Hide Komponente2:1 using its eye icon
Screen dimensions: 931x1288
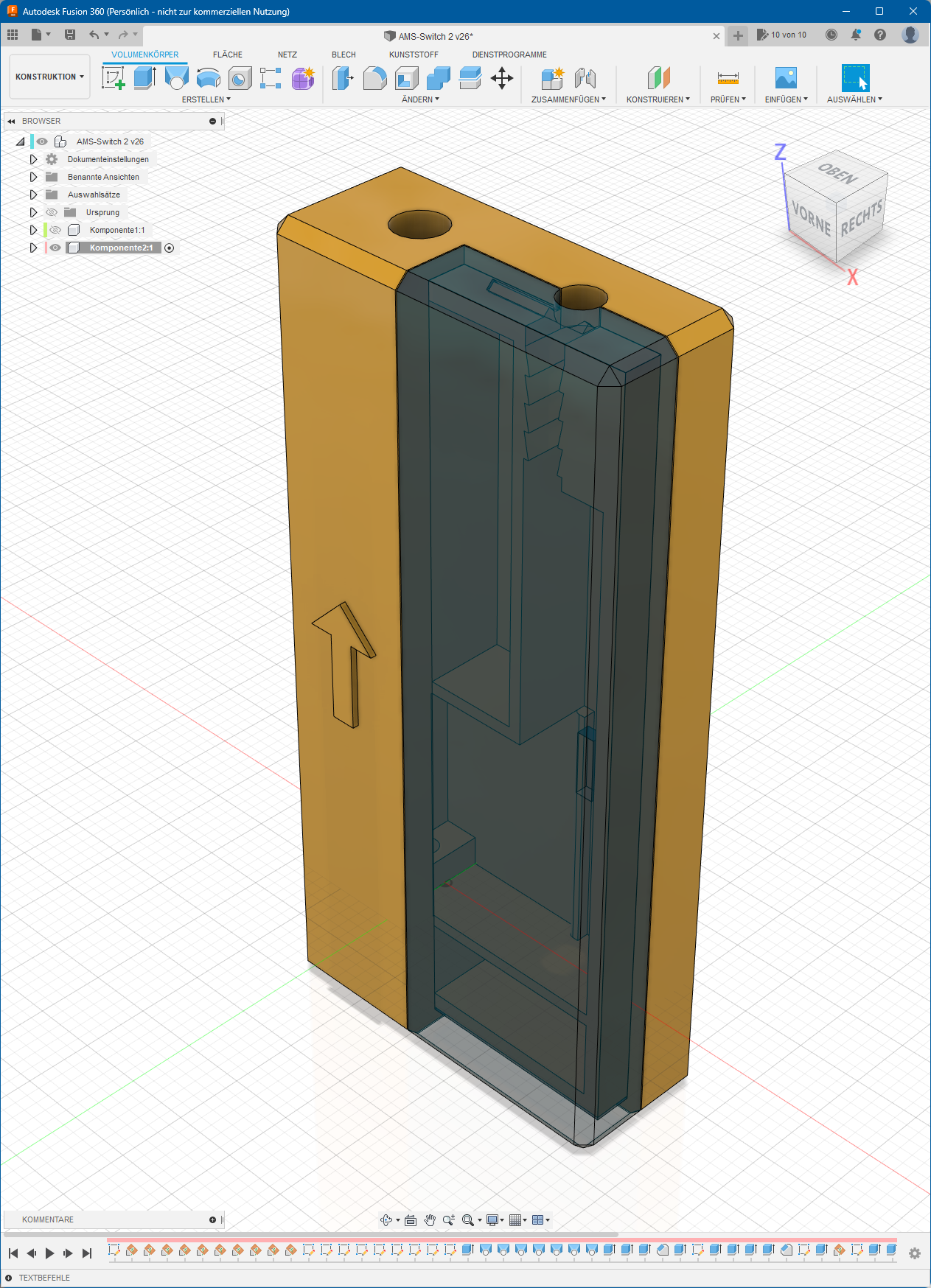(x=55, y=248)
